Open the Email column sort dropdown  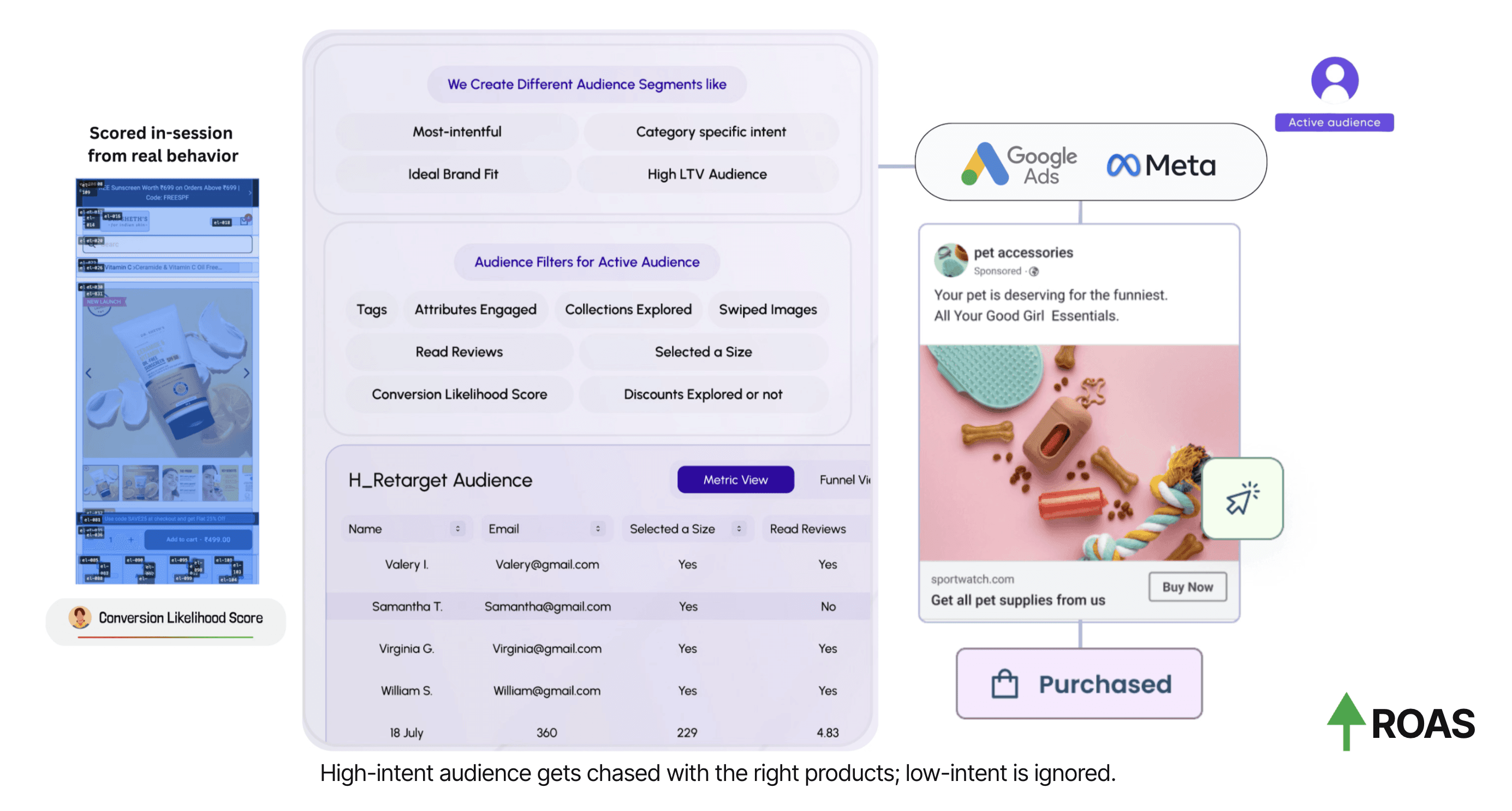point(598,529)
